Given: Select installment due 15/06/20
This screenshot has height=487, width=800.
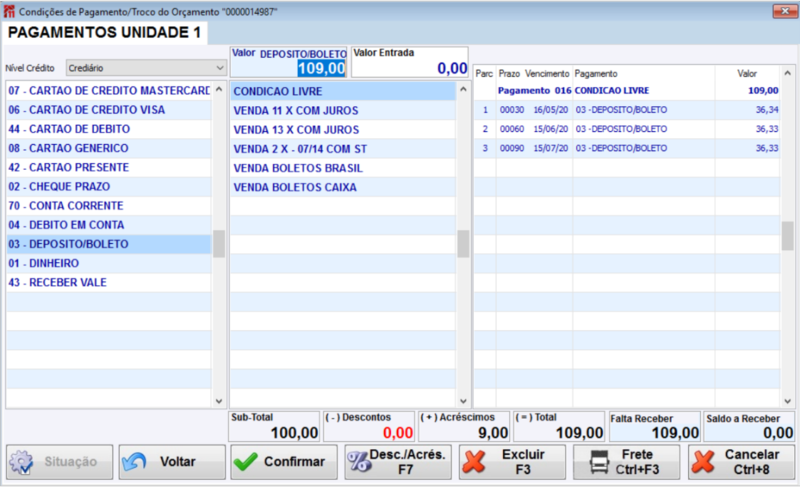Looking at the screenshot, I should [x=627, y=129].
